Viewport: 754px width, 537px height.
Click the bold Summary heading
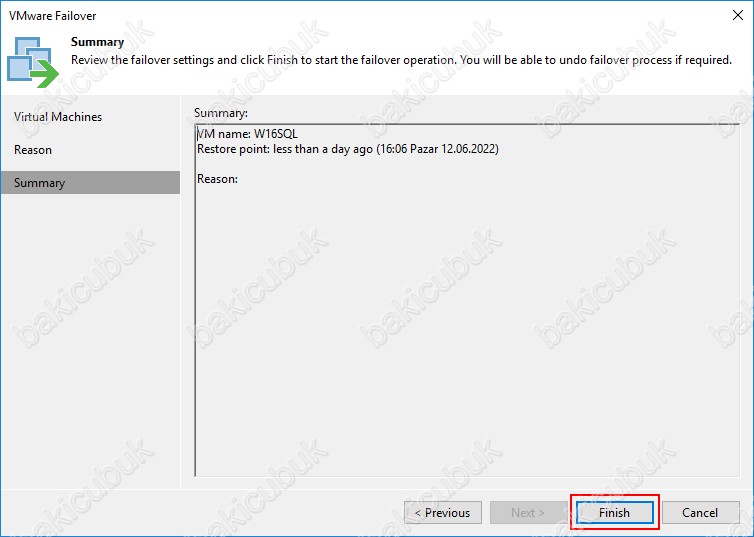[x=98, y=42]
